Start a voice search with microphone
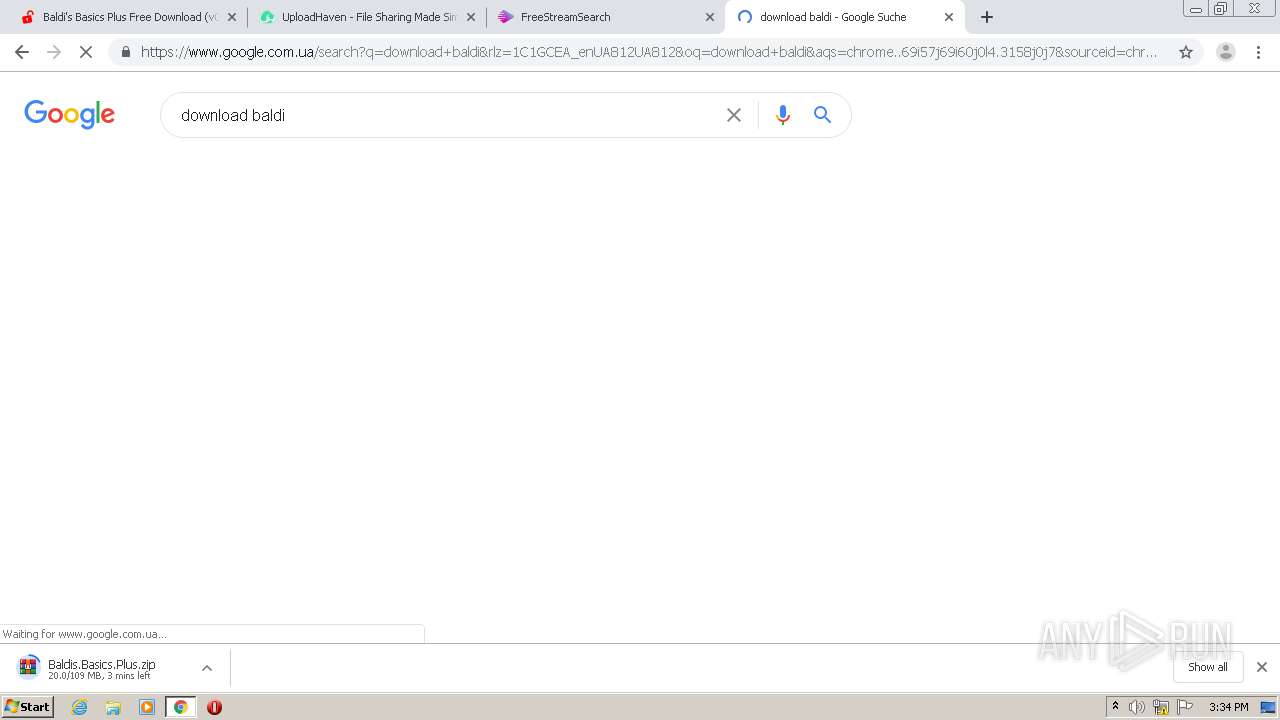The width and height of the screenshot is (1280, 720). pyautogui.click(x=783, y=115)
